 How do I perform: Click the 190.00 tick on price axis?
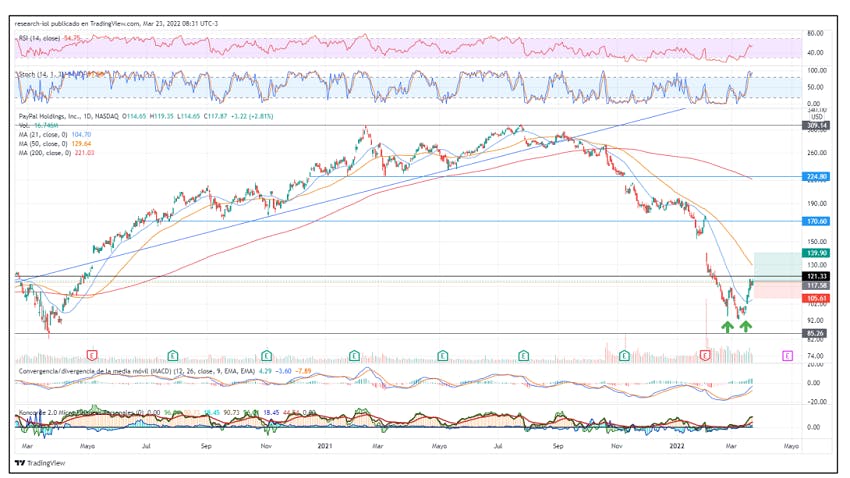click(x=817, y=203)
